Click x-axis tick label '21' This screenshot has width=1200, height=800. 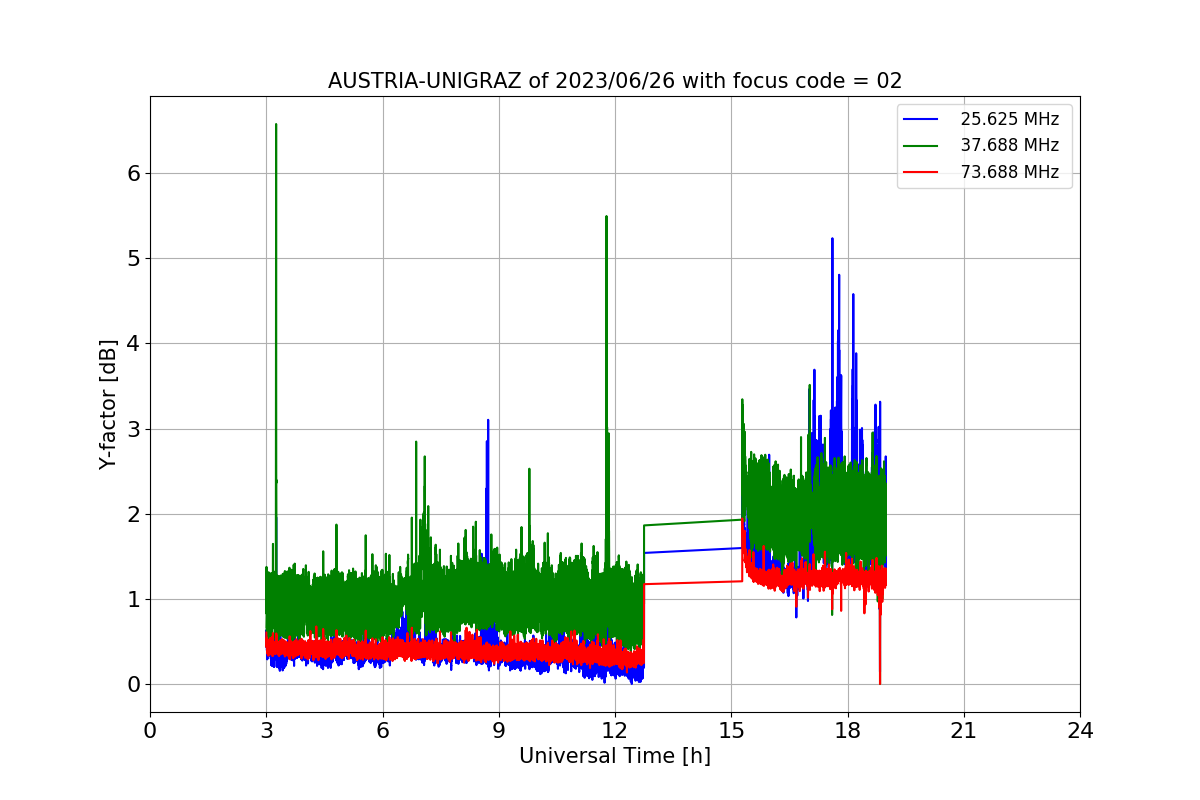point(964,731)
